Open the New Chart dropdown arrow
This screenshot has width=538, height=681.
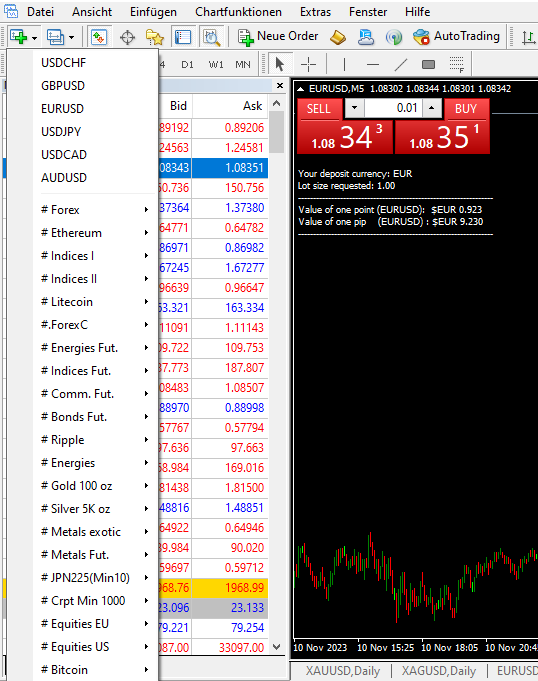[34, 38]
